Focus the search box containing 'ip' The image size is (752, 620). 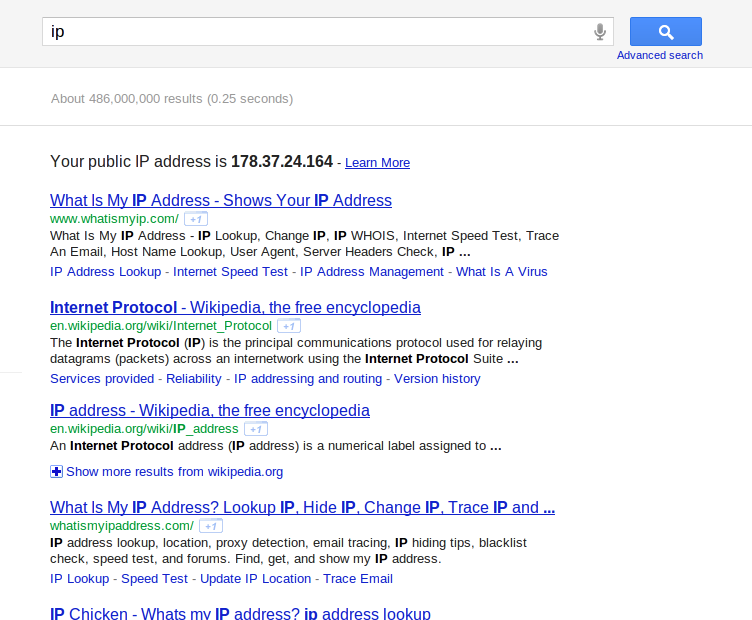point(328,32)
